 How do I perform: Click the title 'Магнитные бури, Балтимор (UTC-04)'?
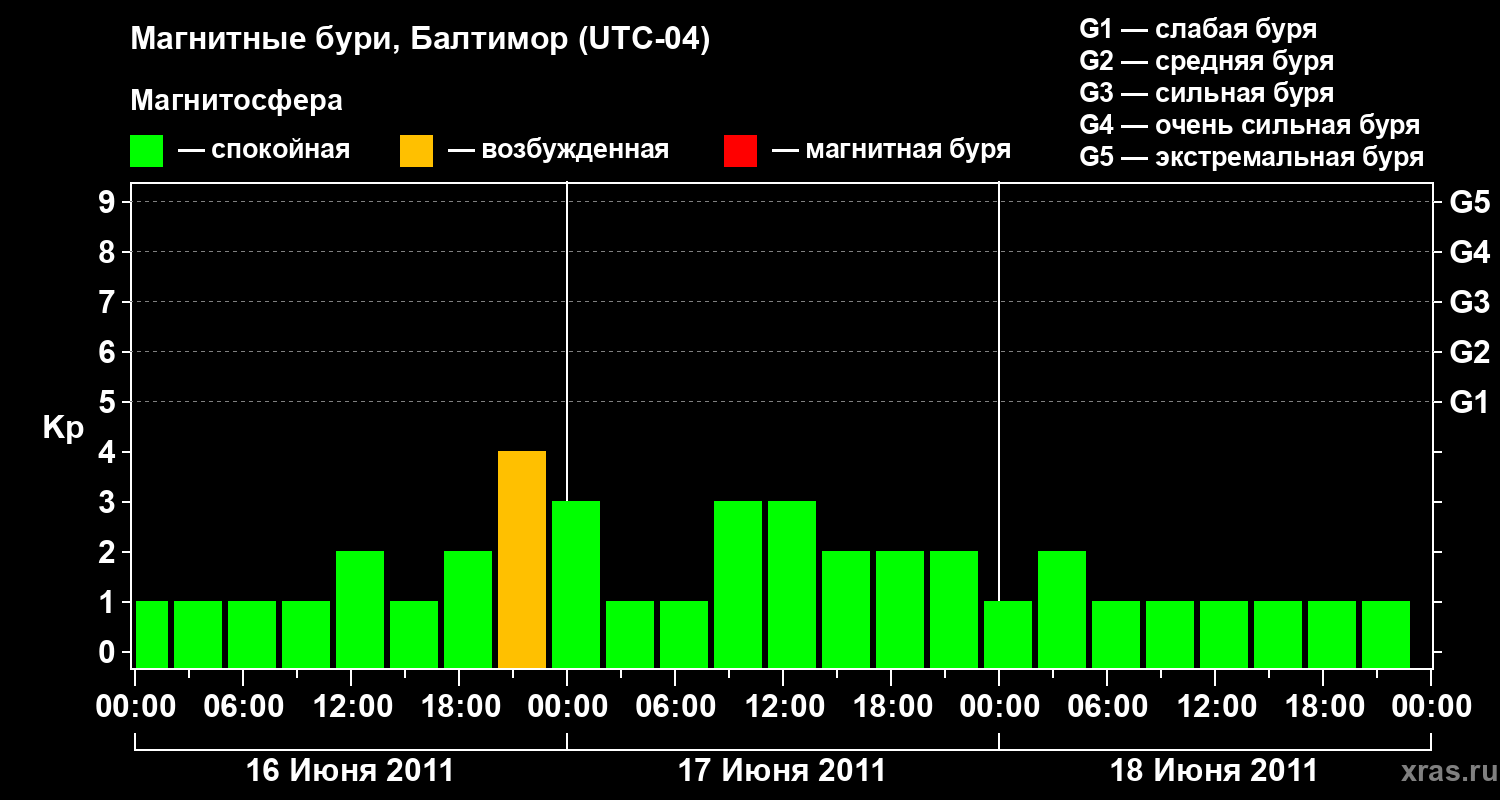click(x=420, y=41)
